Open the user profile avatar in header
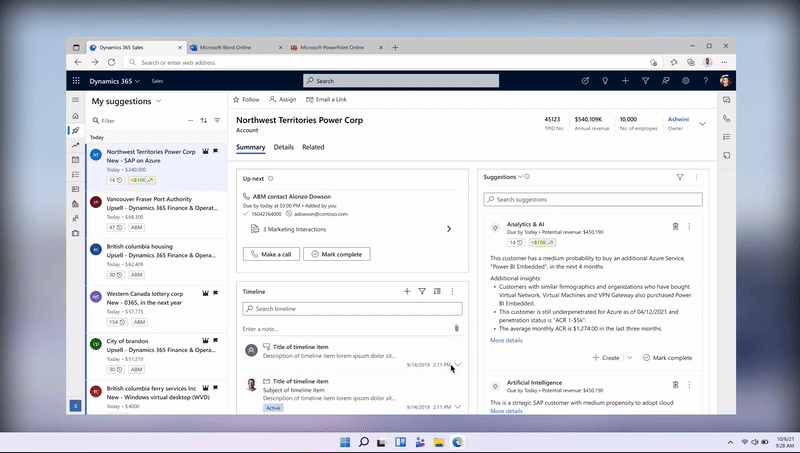 click(x=725, y=81)
